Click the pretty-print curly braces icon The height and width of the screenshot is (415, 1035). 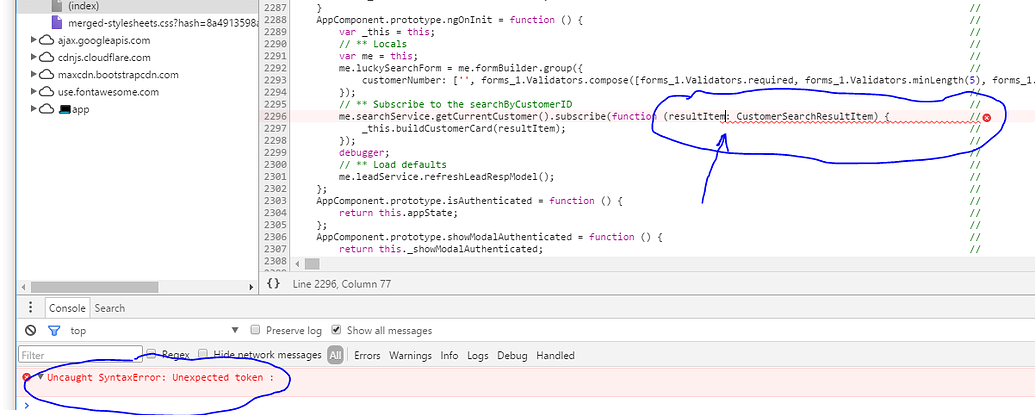[273, 285]
